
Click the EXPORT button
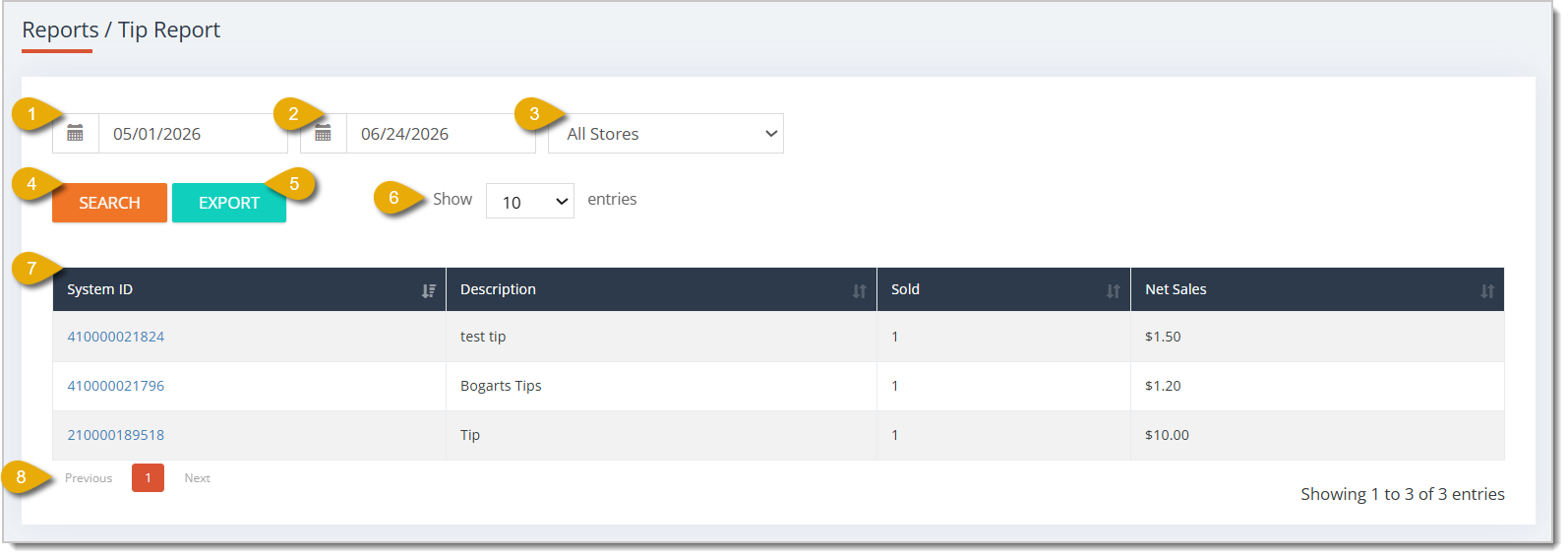[x=229, y=203]
